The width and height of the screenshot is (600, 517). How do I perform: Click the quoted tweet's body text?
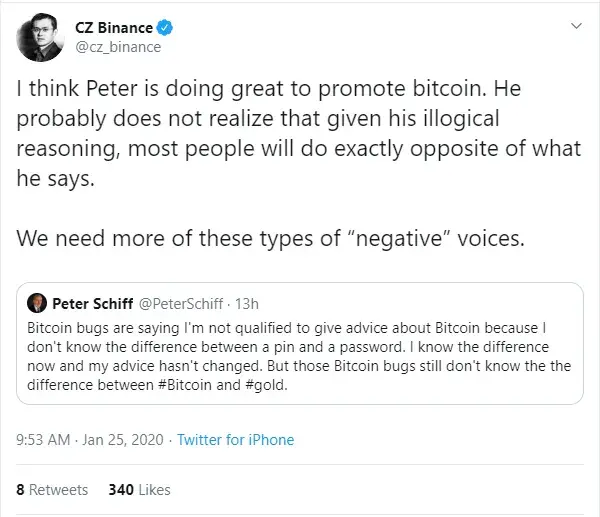pyautogui.click(x=299, y=355)
